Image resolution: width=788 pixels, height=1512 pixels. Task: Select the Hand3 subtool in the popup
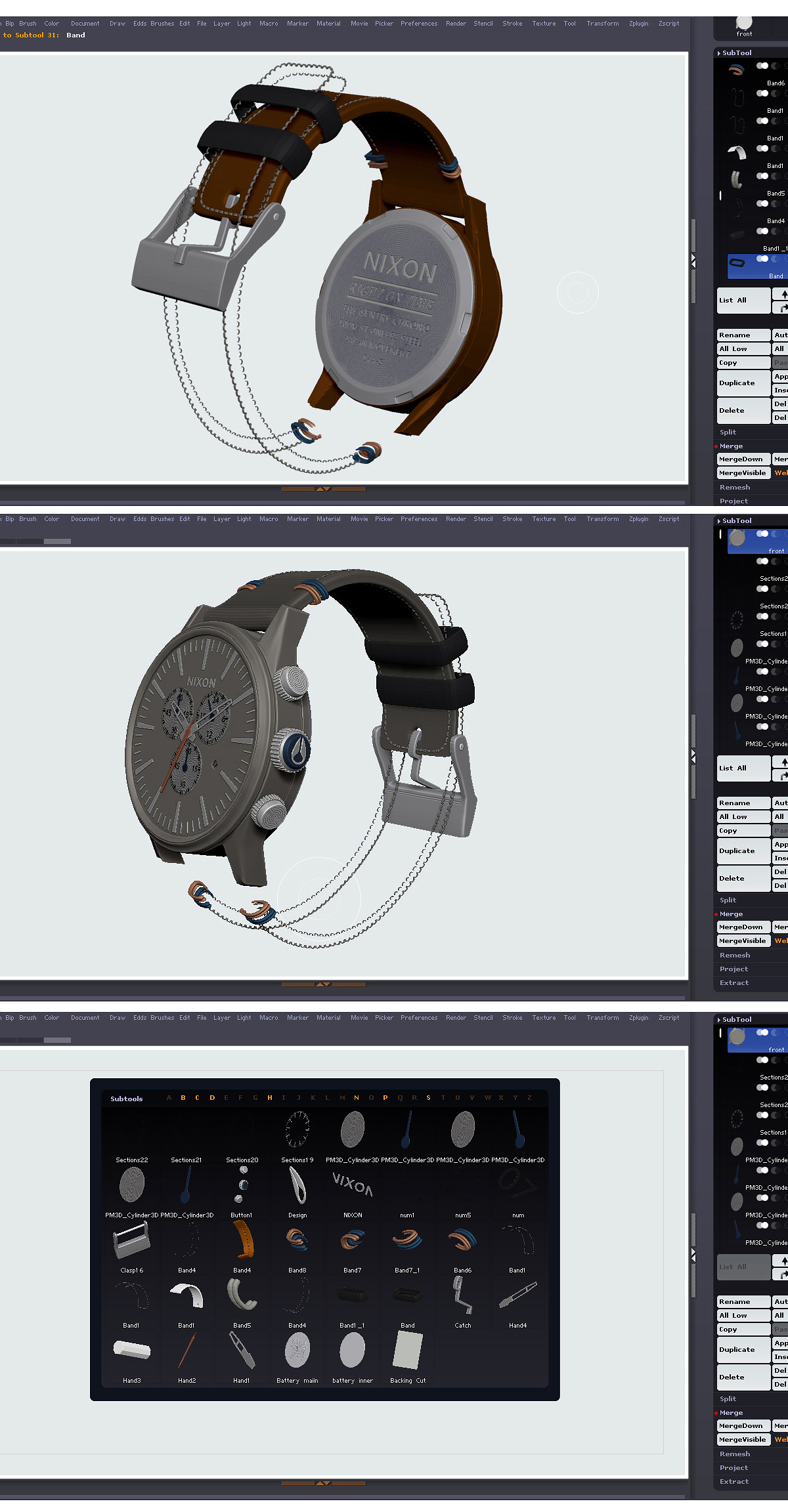(131, 1356)
